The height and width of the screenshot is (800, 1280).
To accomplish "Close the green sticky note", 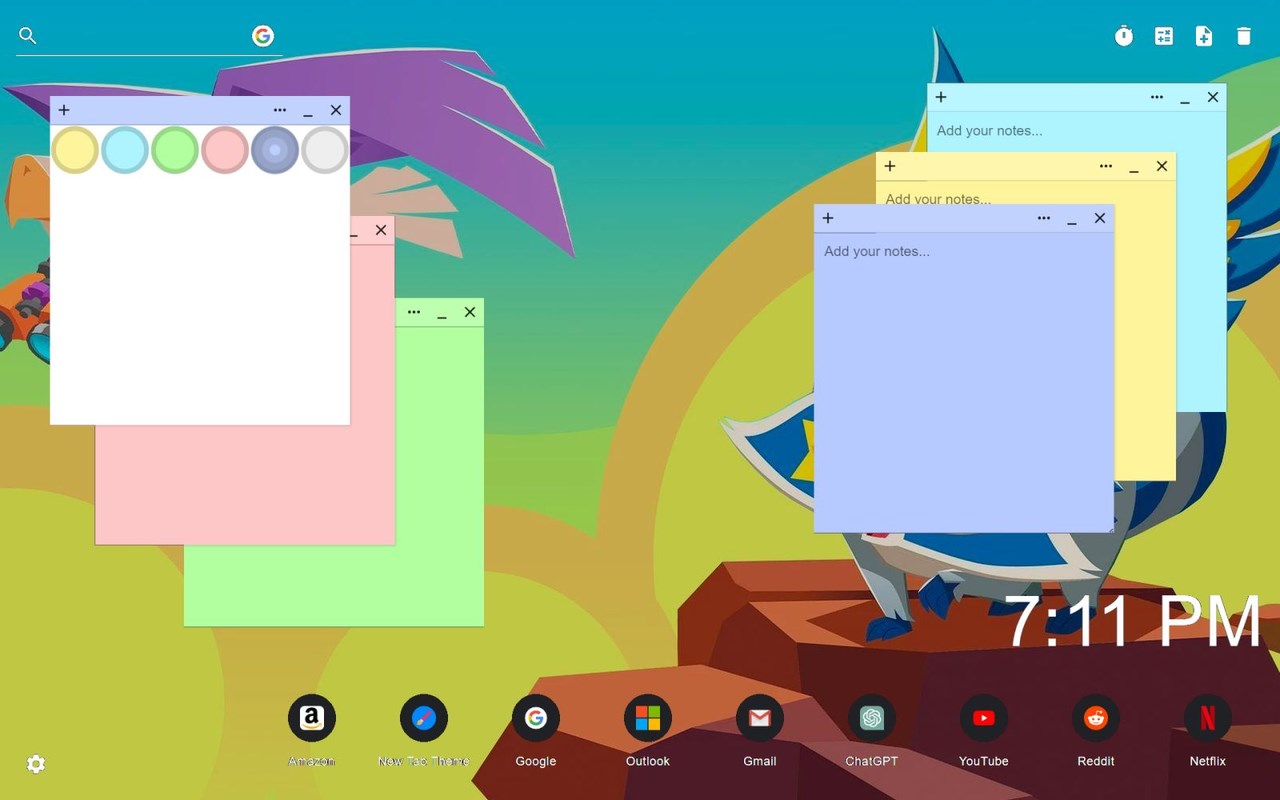I will coord(470,312).
